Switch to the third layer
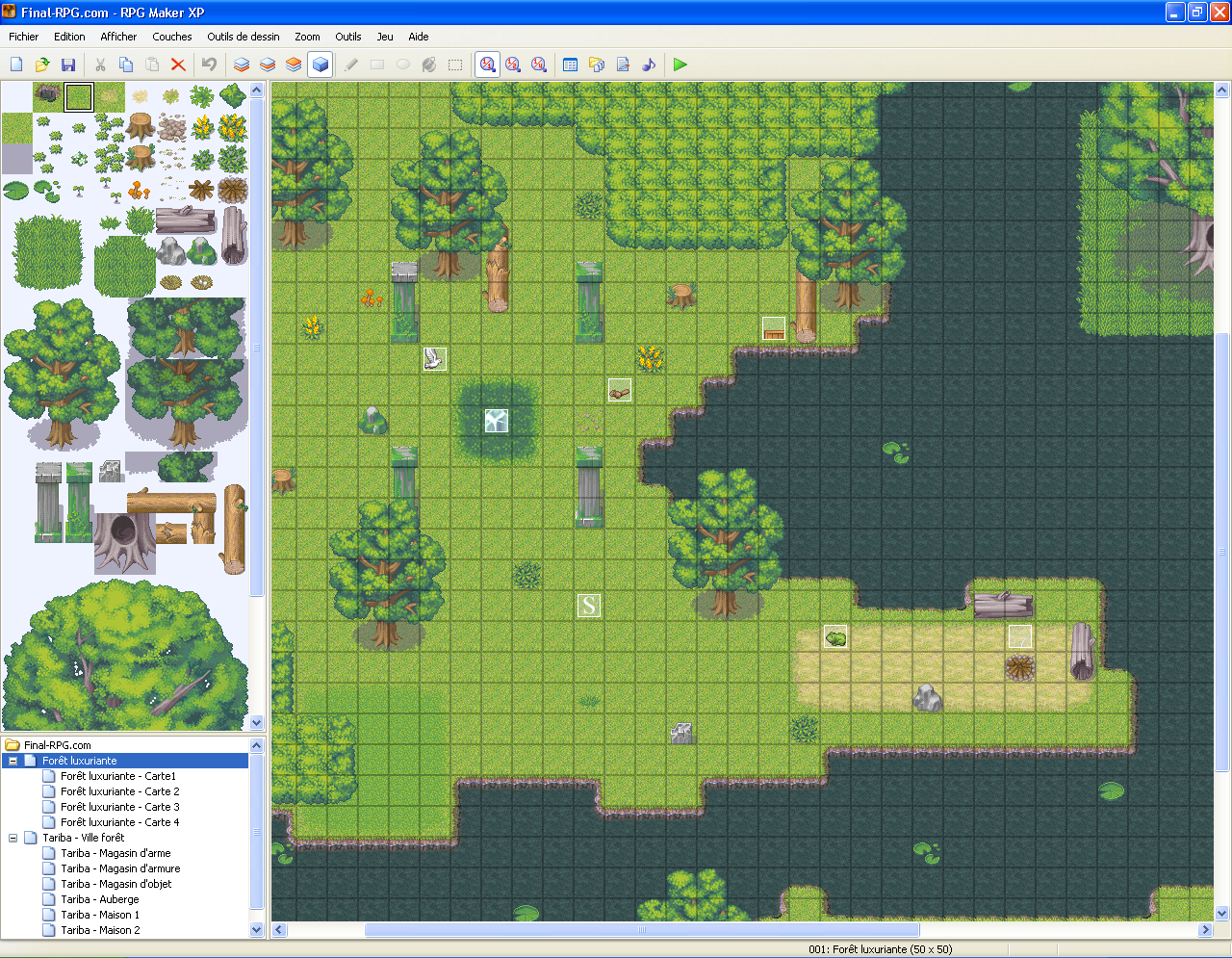This screenshot has height=958, width=1232. [294, 65]
